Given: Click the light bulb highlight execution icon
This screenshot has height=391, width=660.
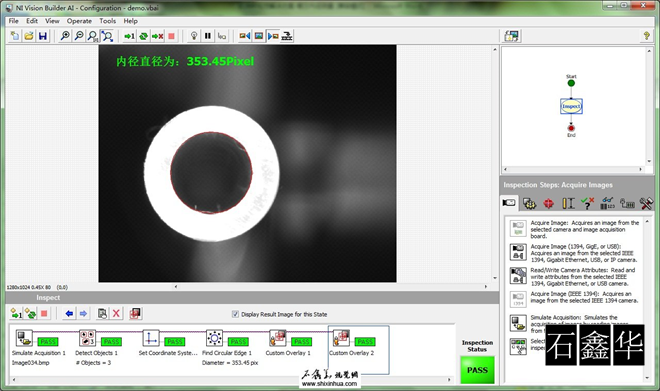Looking at the screenshot, I should (x=194, y=36).
